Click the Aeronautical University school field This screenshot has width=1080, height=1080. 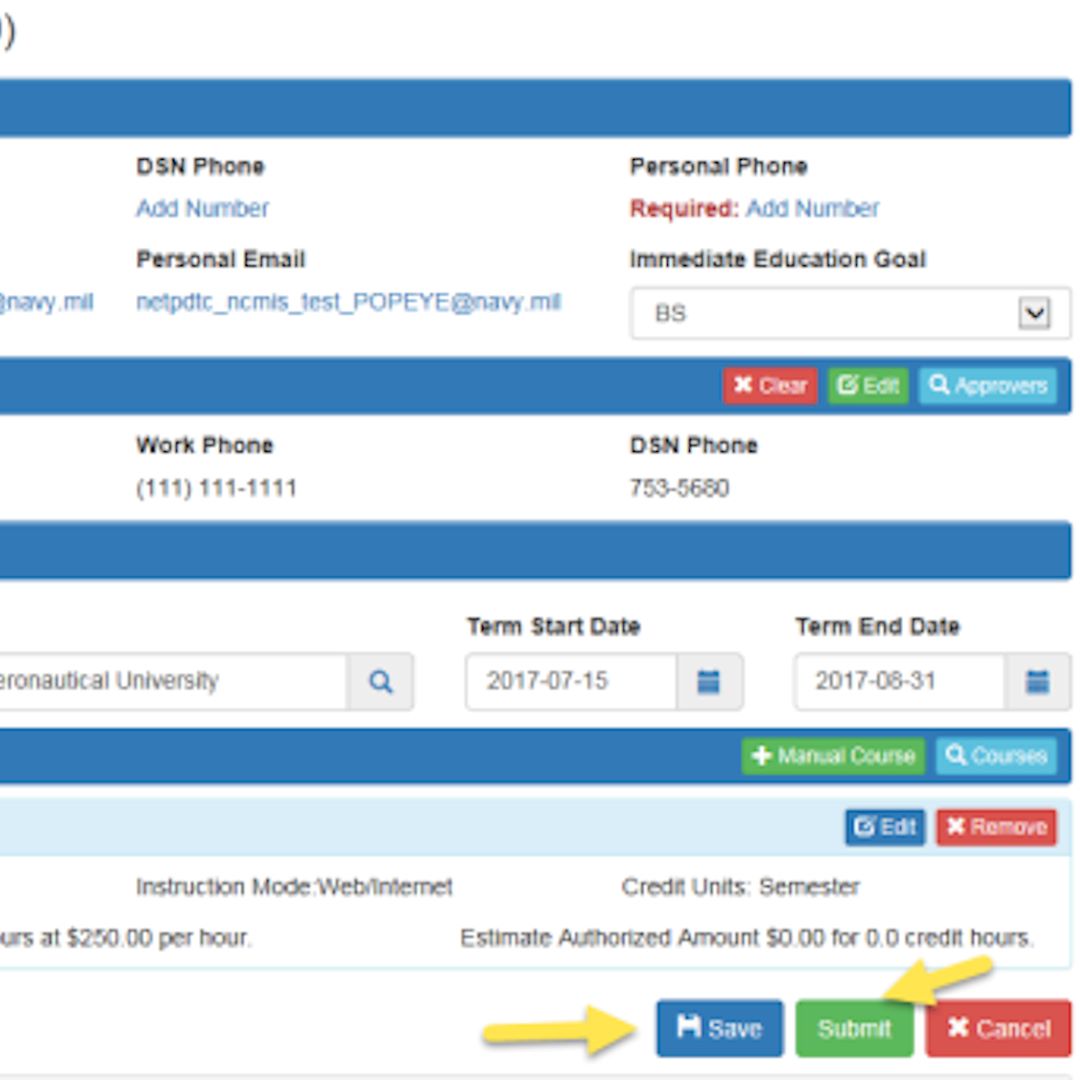tap(170, 682)
